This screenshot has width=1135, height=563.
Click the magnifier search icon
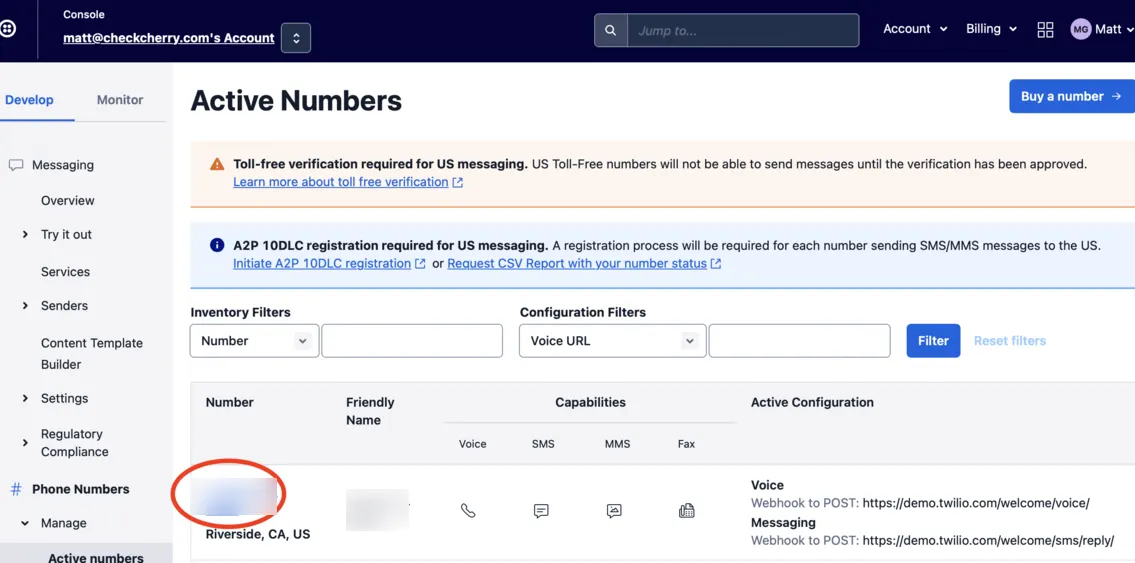pyautogui.click(x=611, y=30)
